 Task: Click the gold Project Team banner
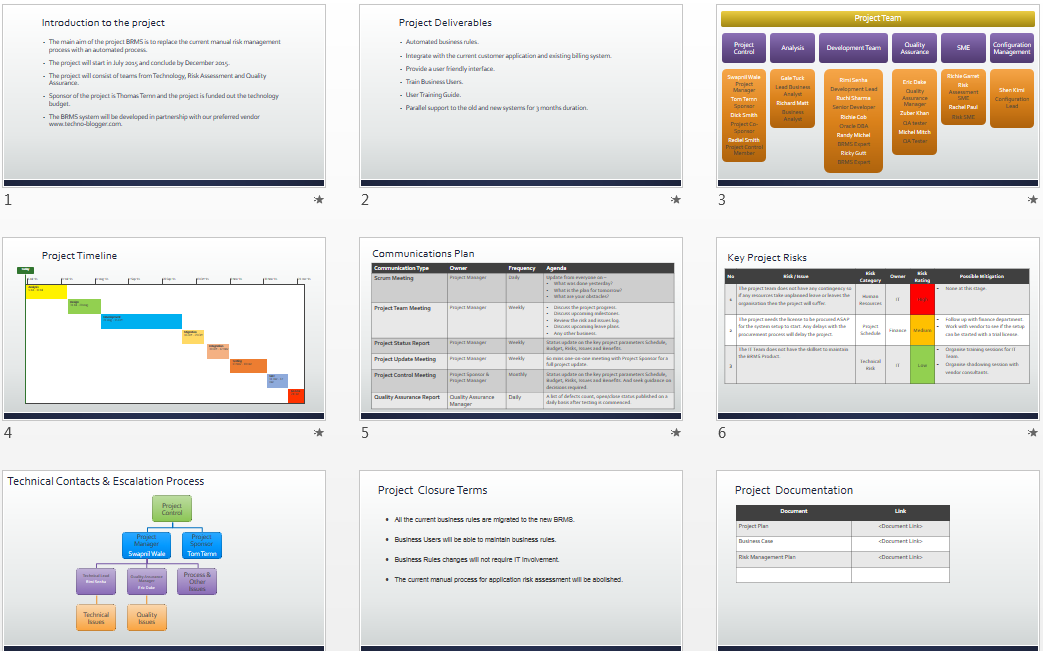(x=877, y=17)
